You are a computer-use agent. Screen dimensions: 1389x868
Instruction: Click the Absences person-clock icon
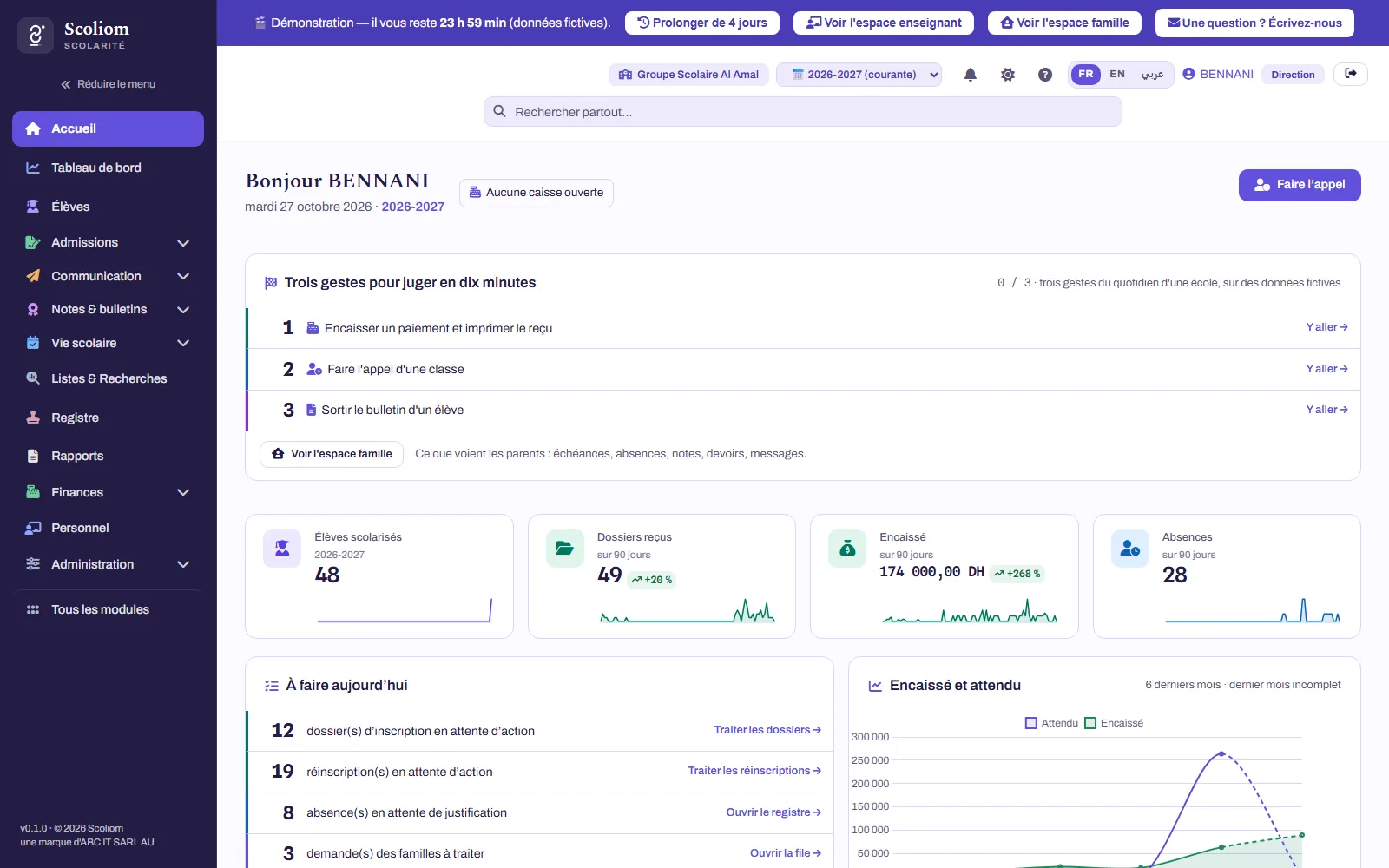(x=1130, y=549)
